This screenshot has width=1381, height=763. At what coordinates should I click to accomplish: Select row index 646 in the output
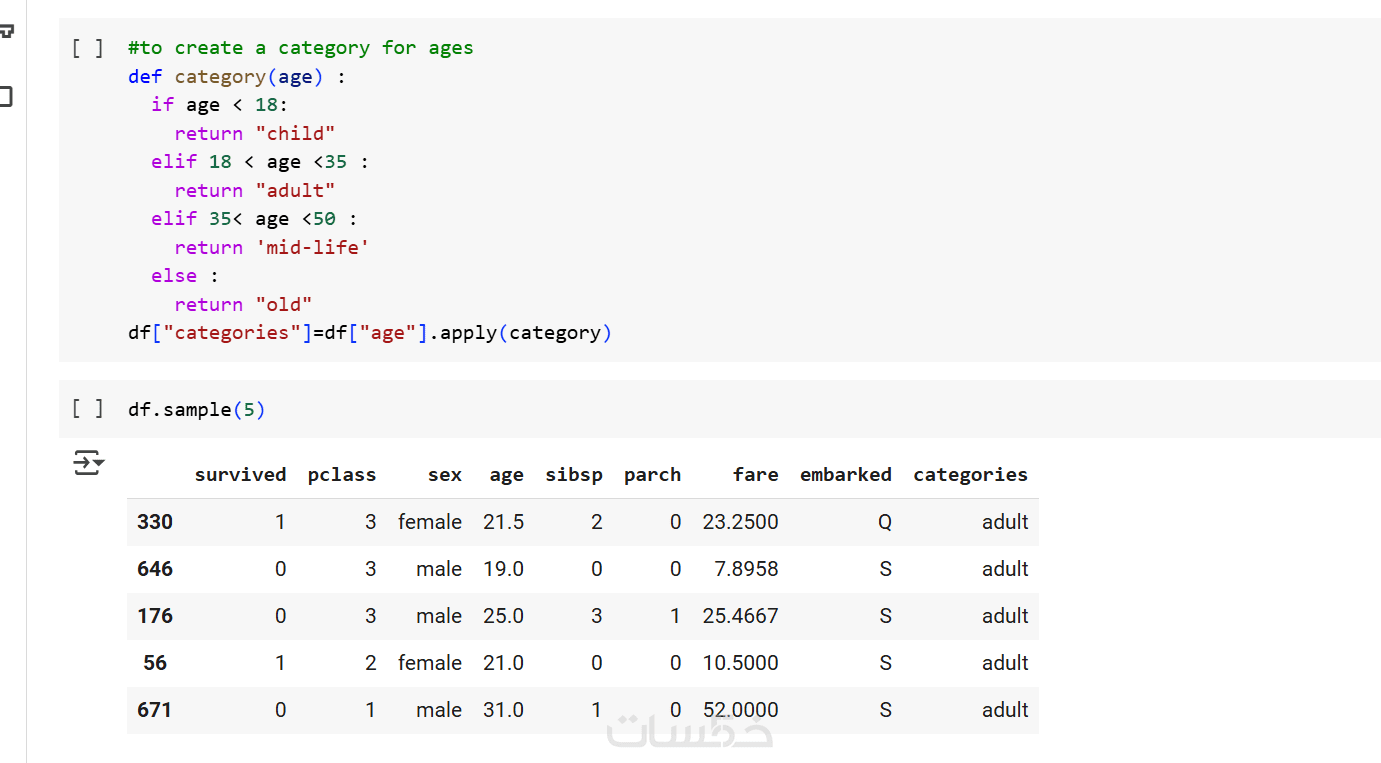tap(155, 569)
